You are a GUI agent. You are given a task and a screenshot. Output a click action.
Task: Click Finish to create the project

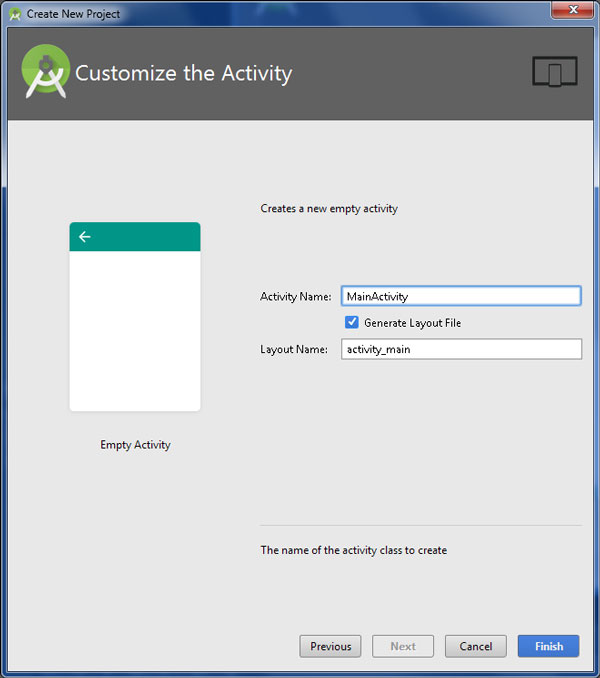[x=548, y=646]
